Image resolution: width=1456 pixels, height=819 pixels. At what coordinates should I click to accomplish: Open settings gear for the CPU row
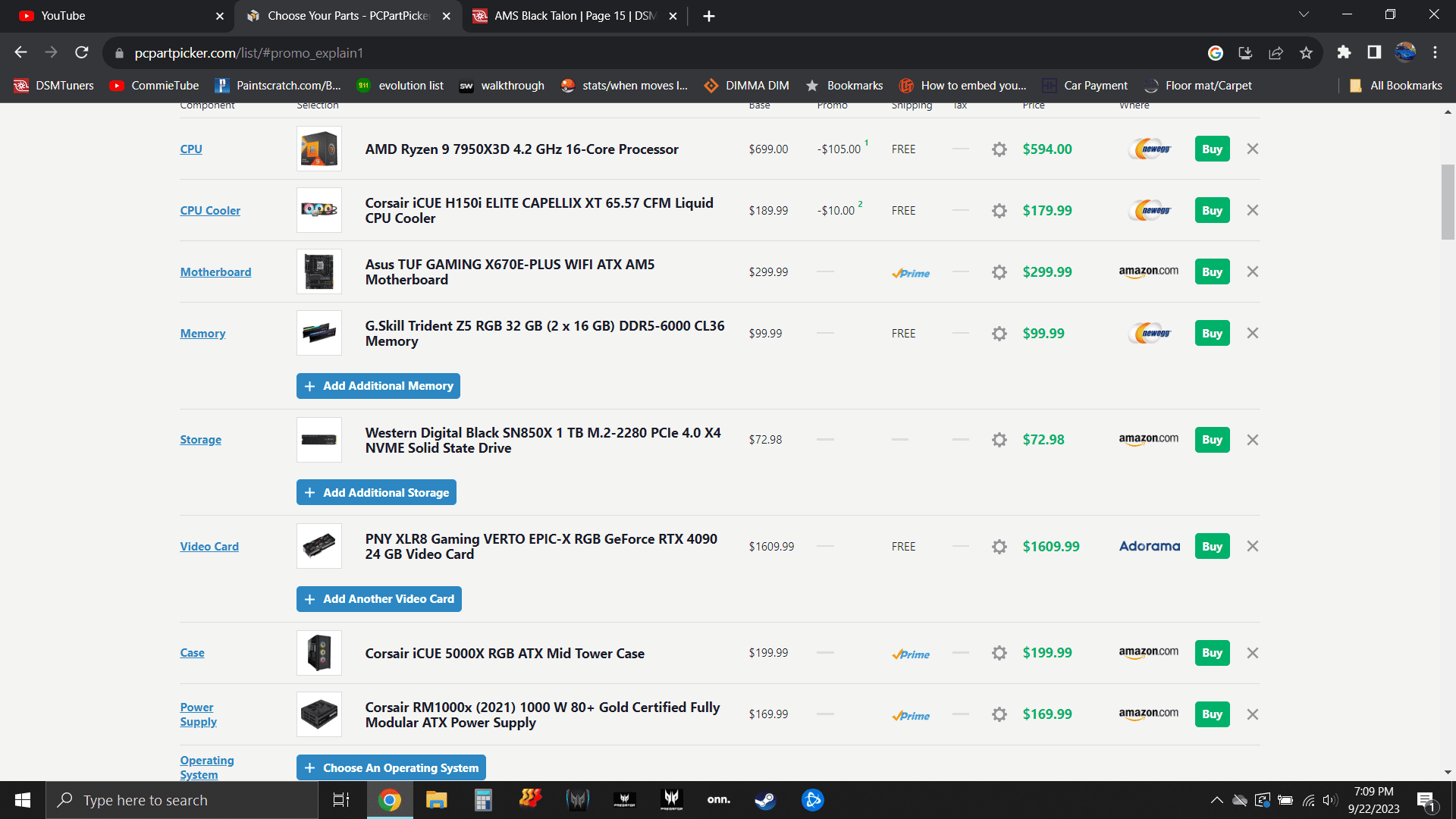[x=999, y=149]
